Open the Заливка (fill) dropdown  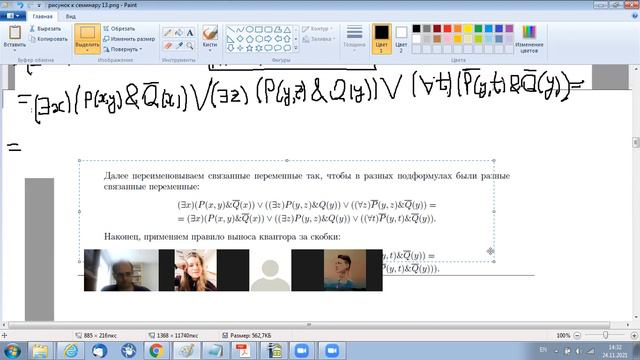(x=319, y=39)
